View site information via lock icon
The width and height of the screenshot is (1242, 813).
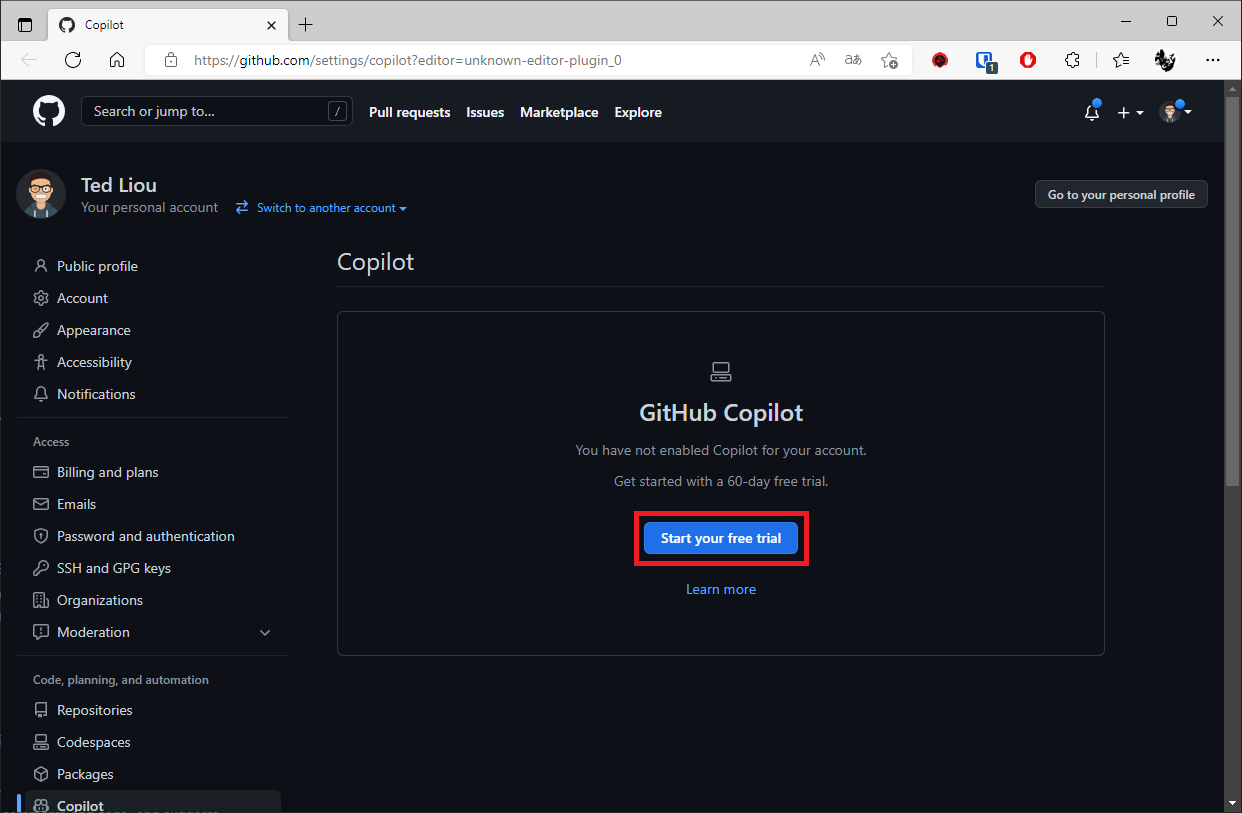pos(171,60)
